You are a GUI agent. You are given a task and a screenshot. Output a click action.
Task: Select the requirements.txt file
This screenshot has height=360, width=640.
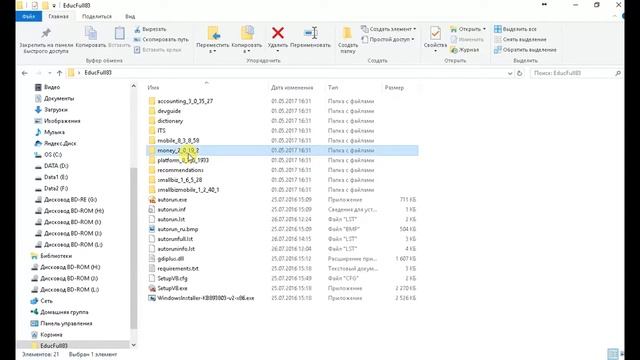178,269
